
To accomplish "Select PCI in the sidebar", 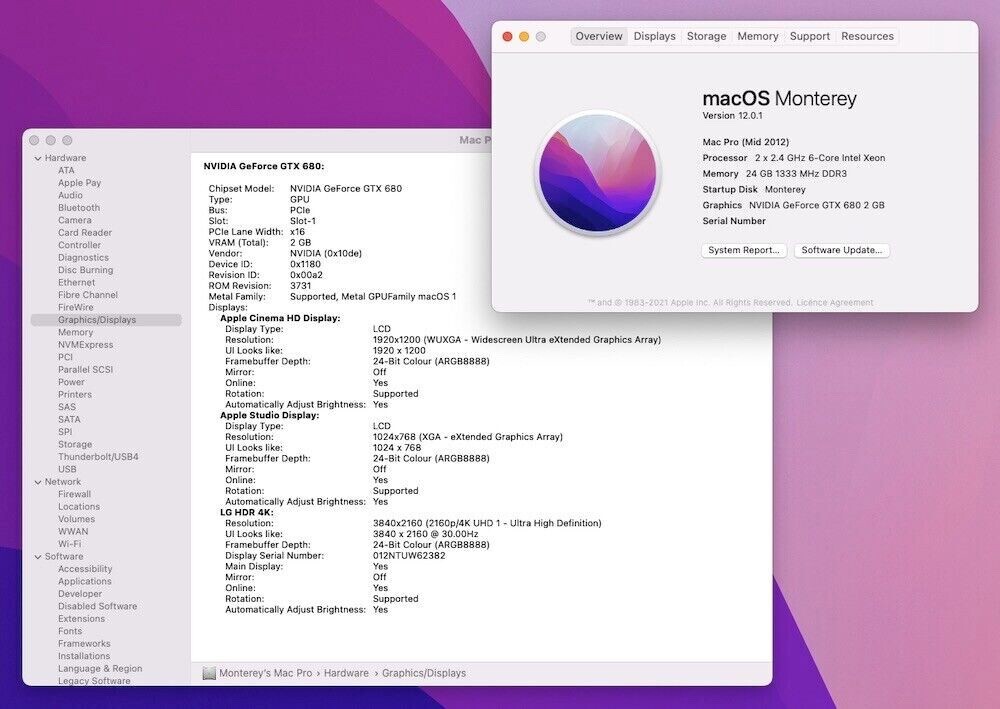I will 66,357.
